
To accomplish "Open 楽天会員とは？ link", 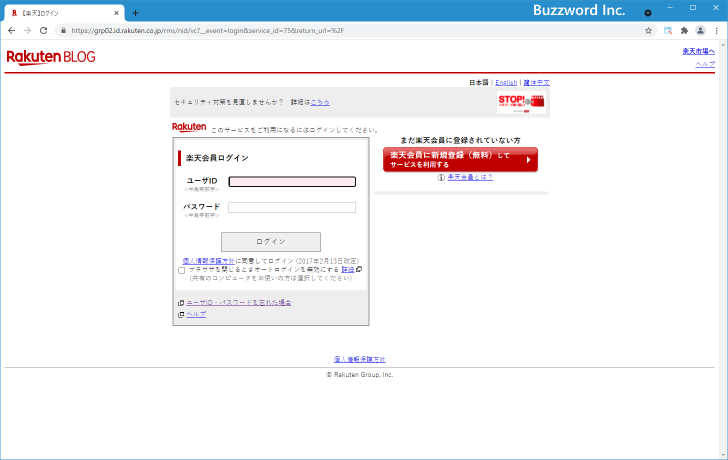I will tap(470, 177).
